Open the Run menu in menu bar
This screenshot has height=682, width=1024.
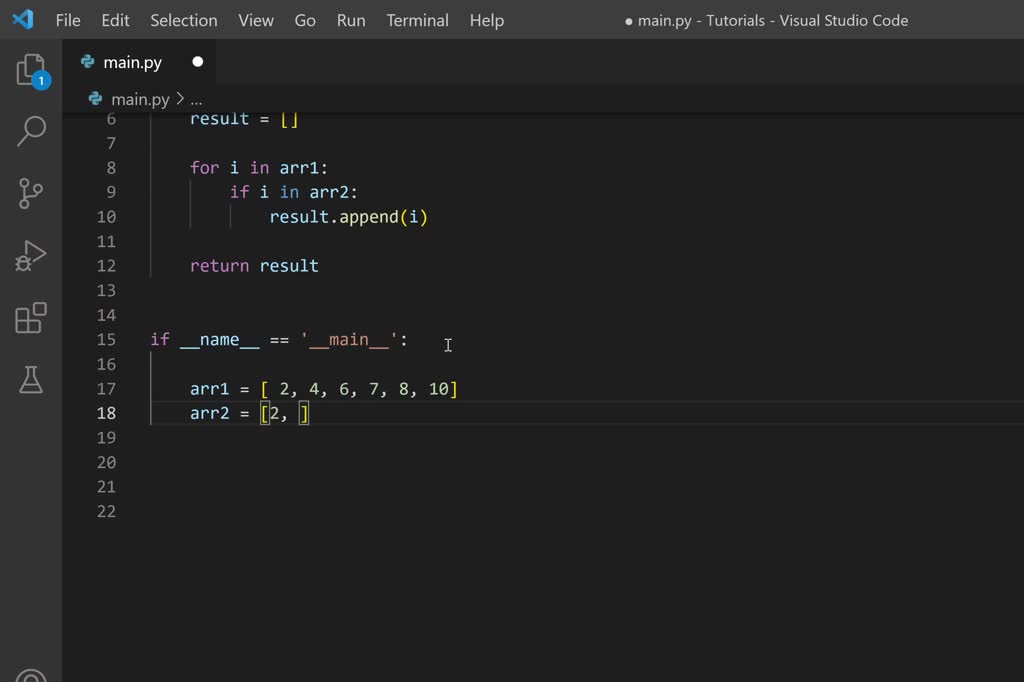[351, 20]
